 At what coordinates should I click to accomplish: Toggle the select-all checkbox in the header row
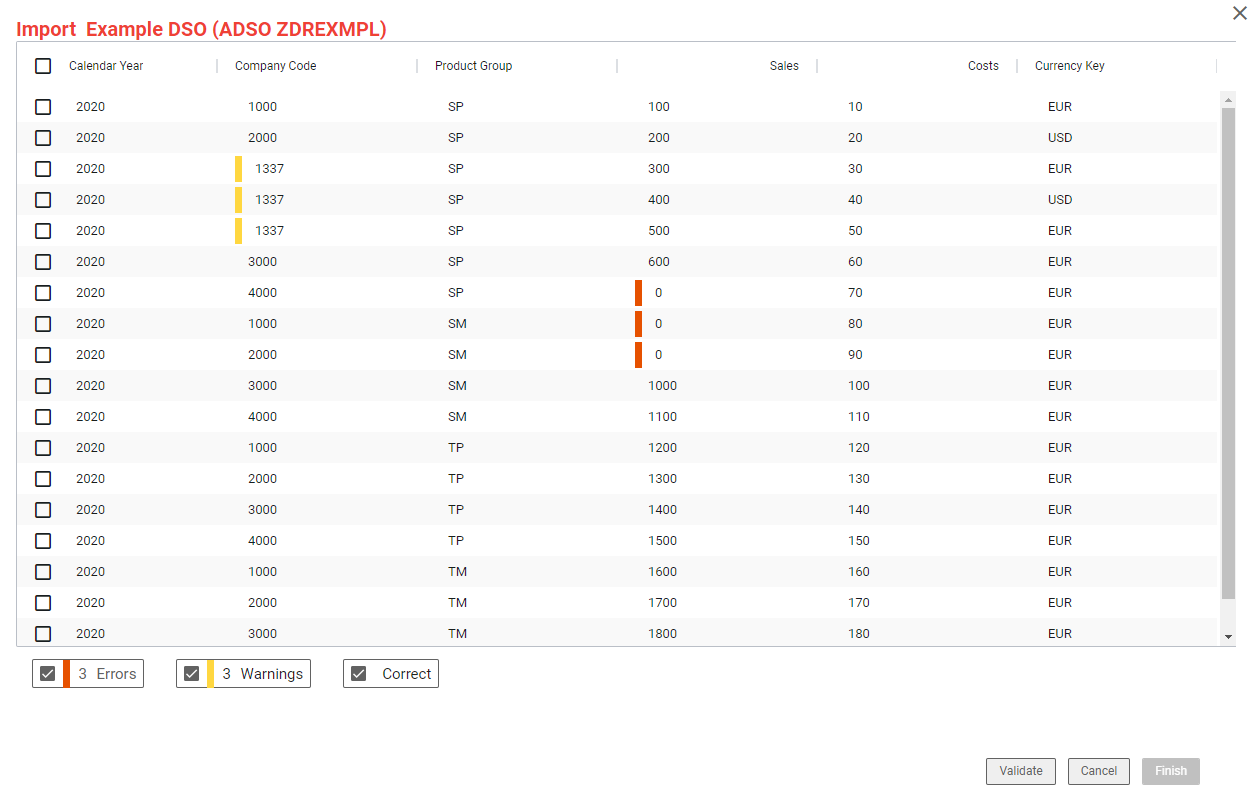[43, 65]
